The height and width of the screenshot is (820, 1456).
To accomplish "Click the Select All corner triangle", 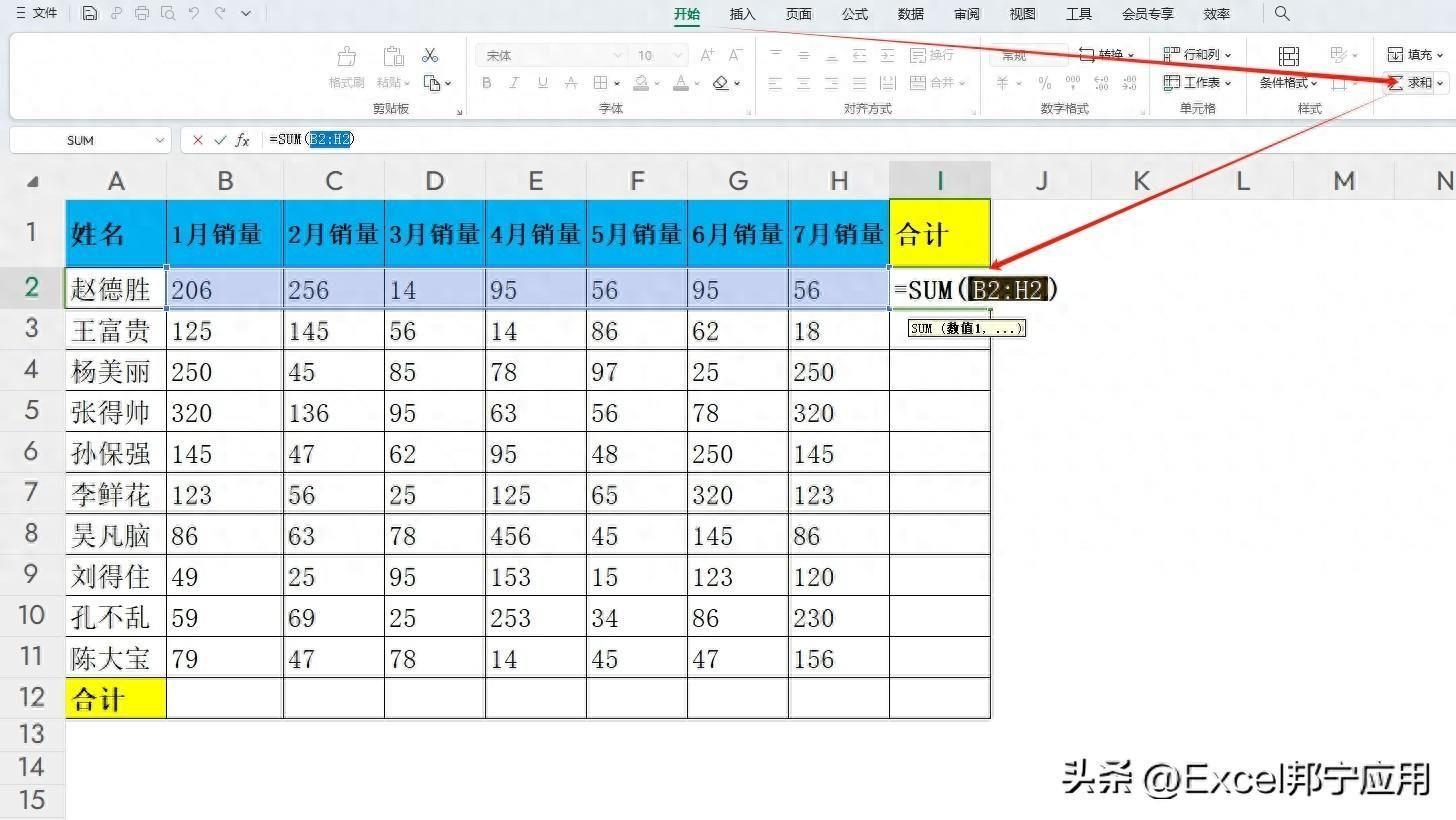I will [32, 181].
